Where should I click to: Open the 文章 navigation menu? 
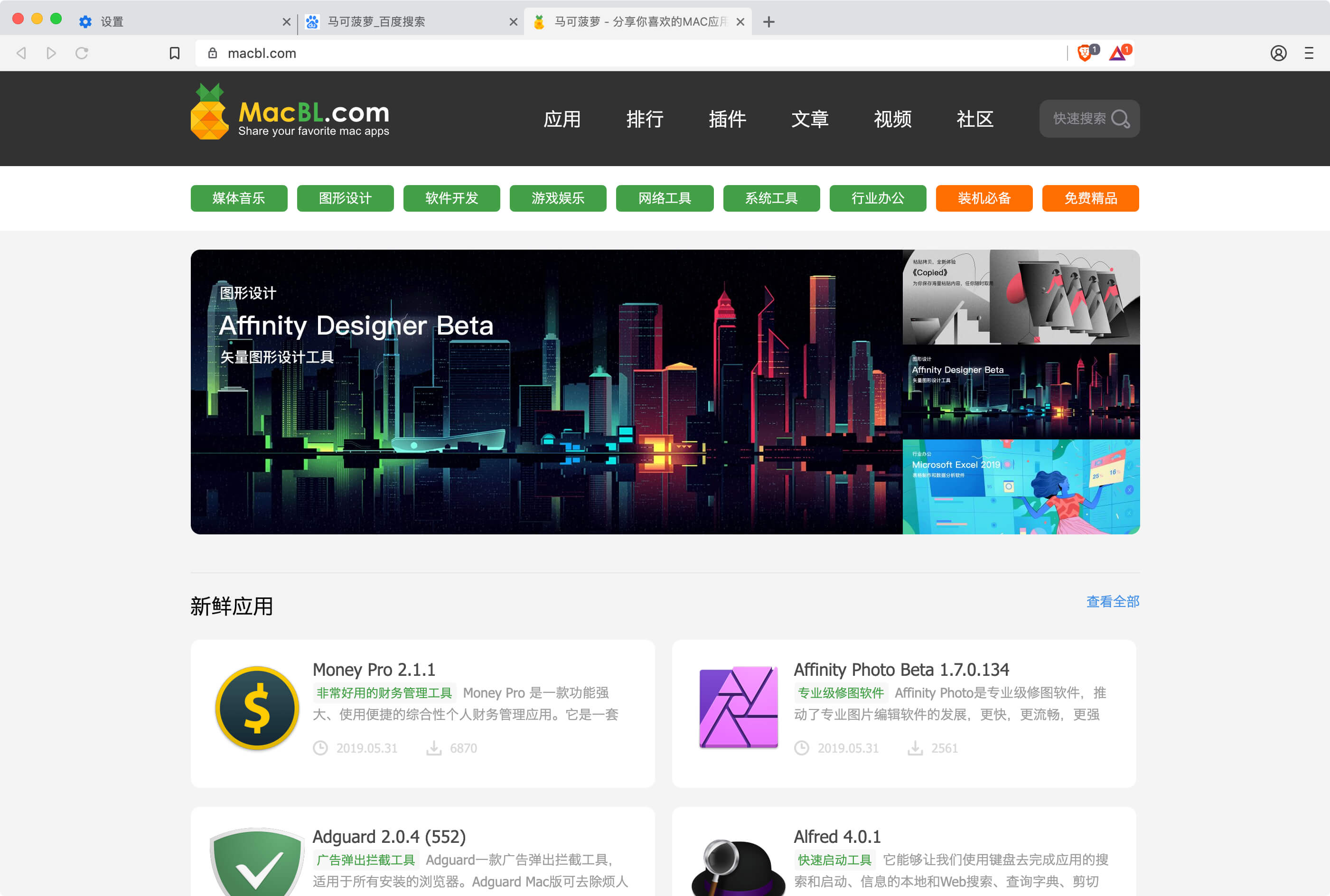tap(810, 119)
